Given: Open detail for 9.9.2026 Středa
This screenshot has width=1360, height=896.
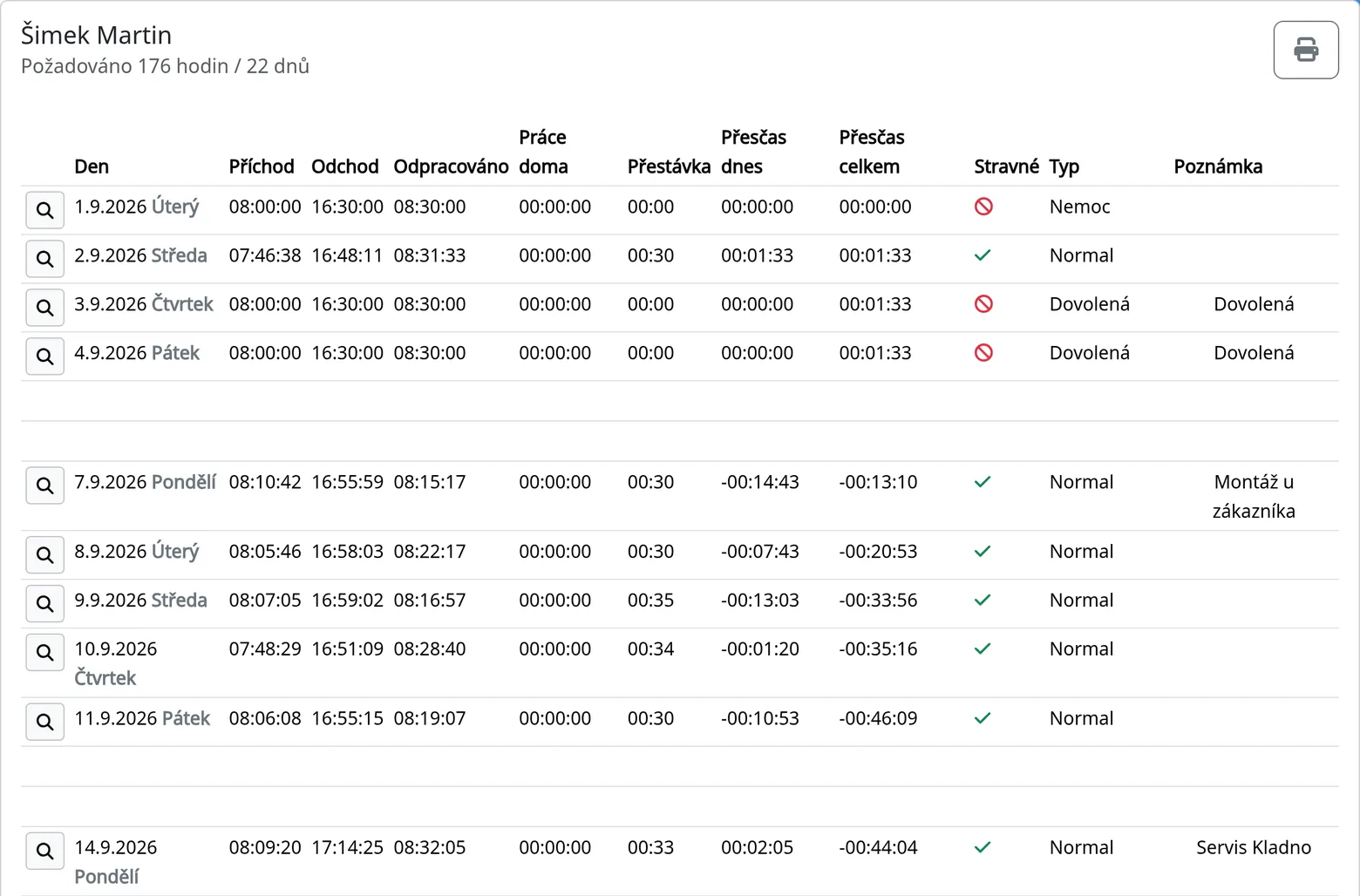Looking at the screenshot, I should (x=44, y=604).
